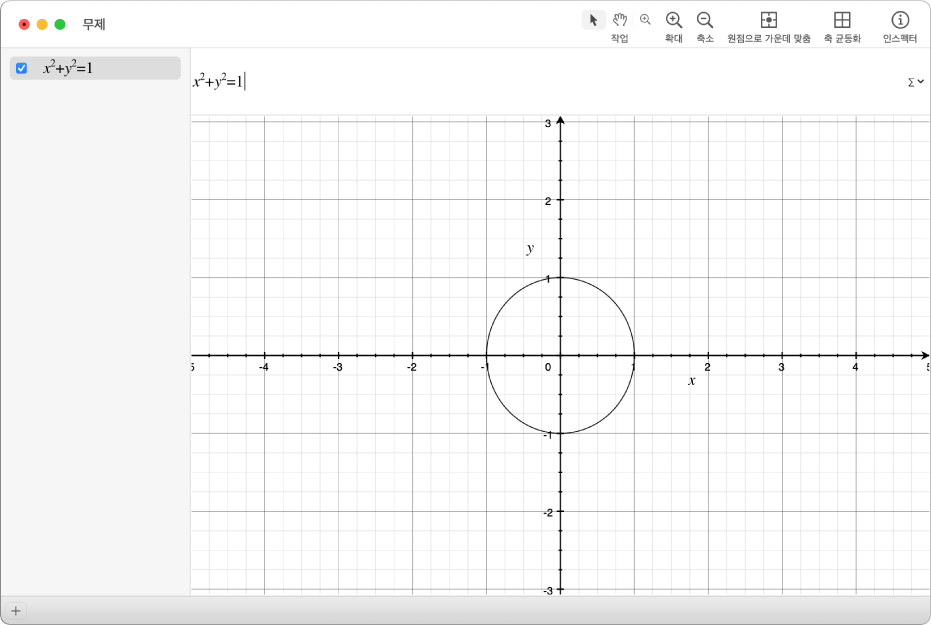This screenshot has width=931, height=625.
Task: Select the arrow pointer tool
Action: click(593, 20)
